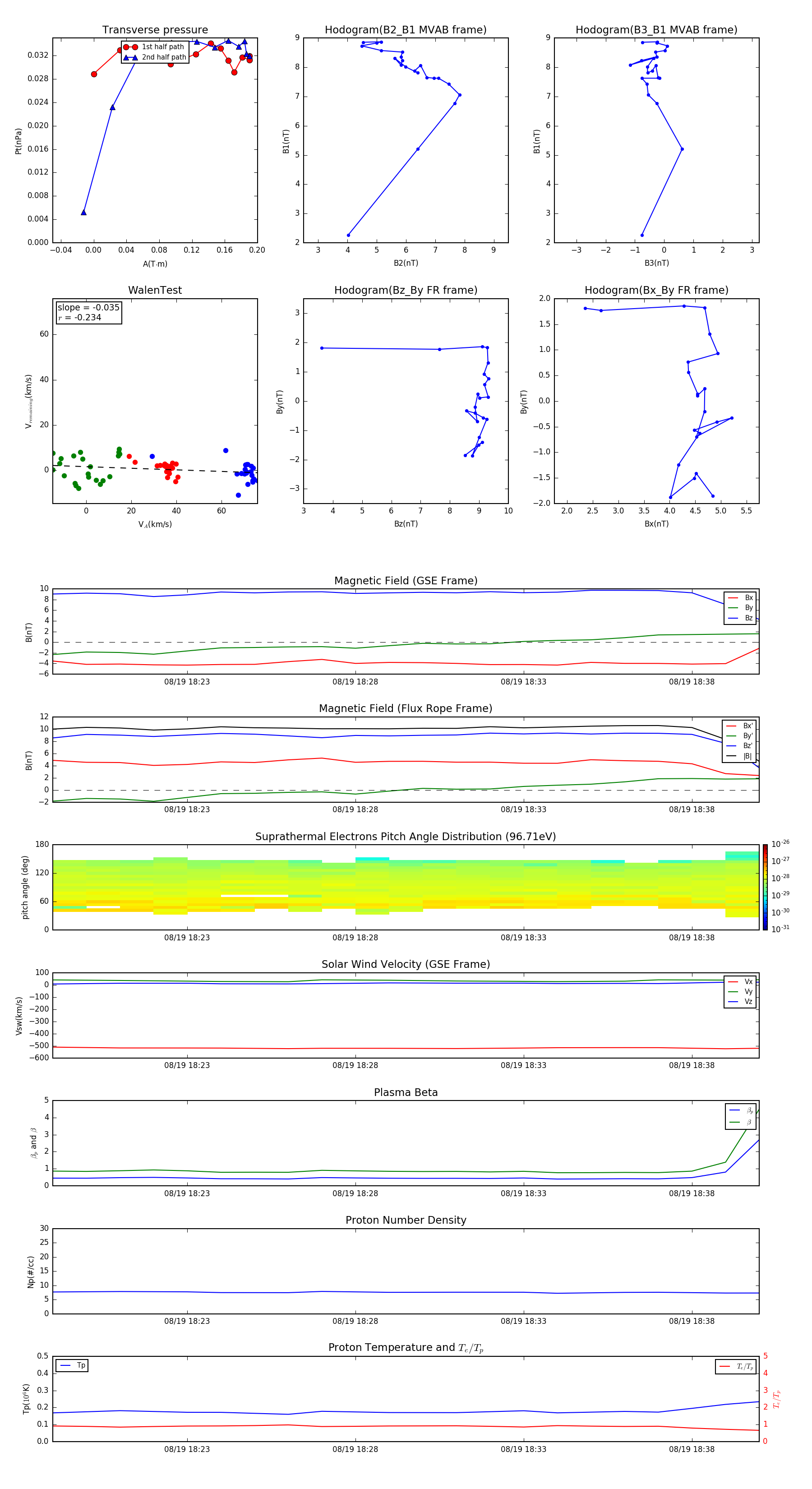Click the 'Hodogram(Bz_By FR frame)' title
The height and width of the screenshot is (1489, 812).
(x=406, y=290)
